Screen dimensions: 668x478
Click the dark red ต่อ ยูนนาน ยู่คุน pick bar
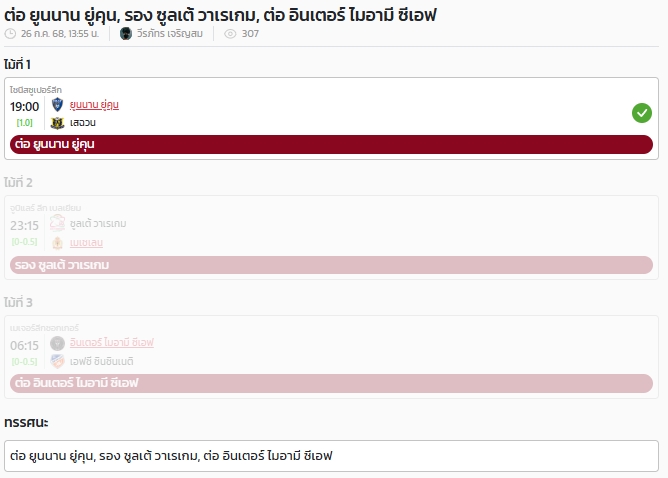[331, 144]
